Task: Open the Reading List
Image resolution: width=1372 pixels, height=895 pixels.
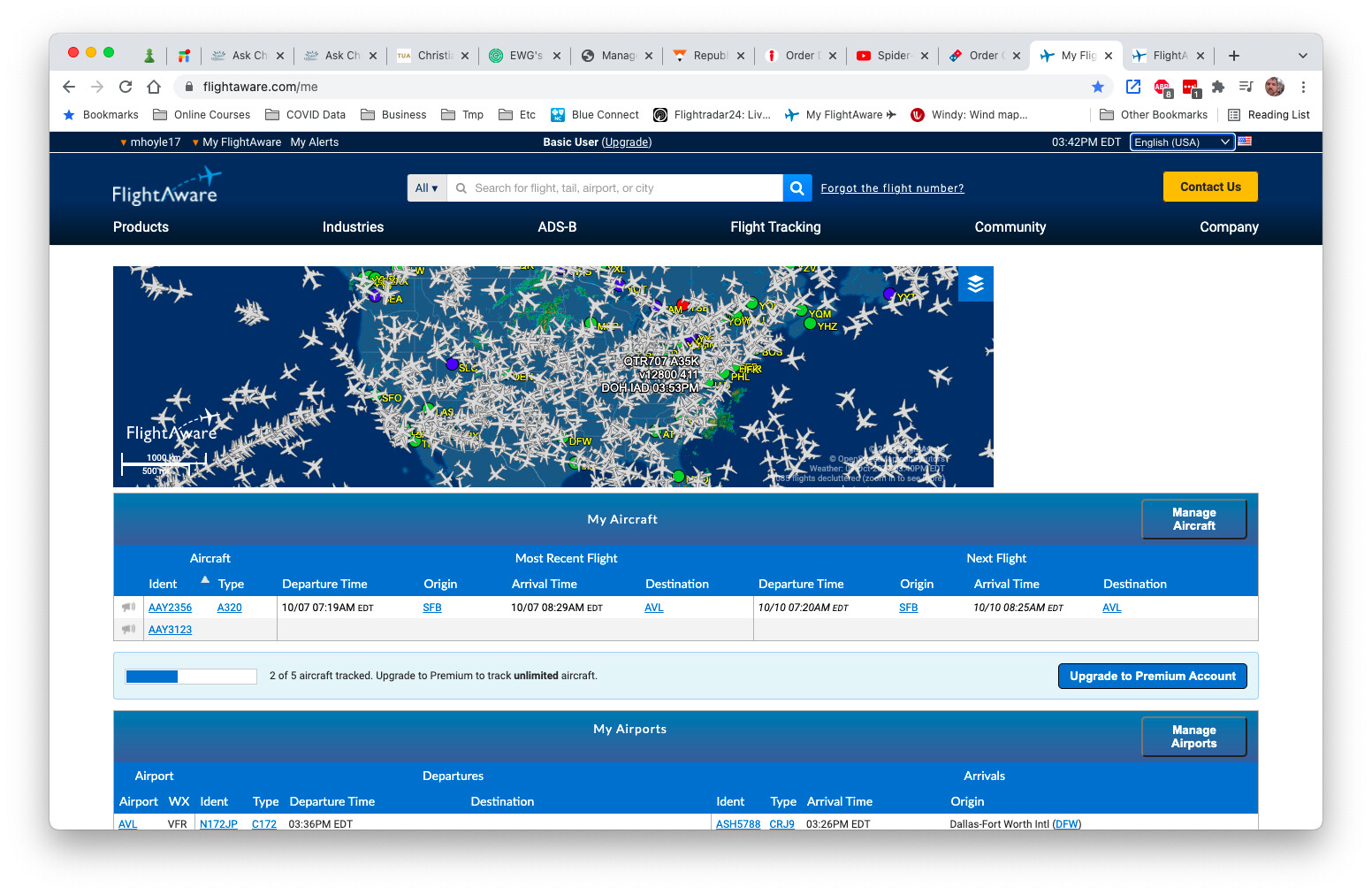Action: (1269, 115)
